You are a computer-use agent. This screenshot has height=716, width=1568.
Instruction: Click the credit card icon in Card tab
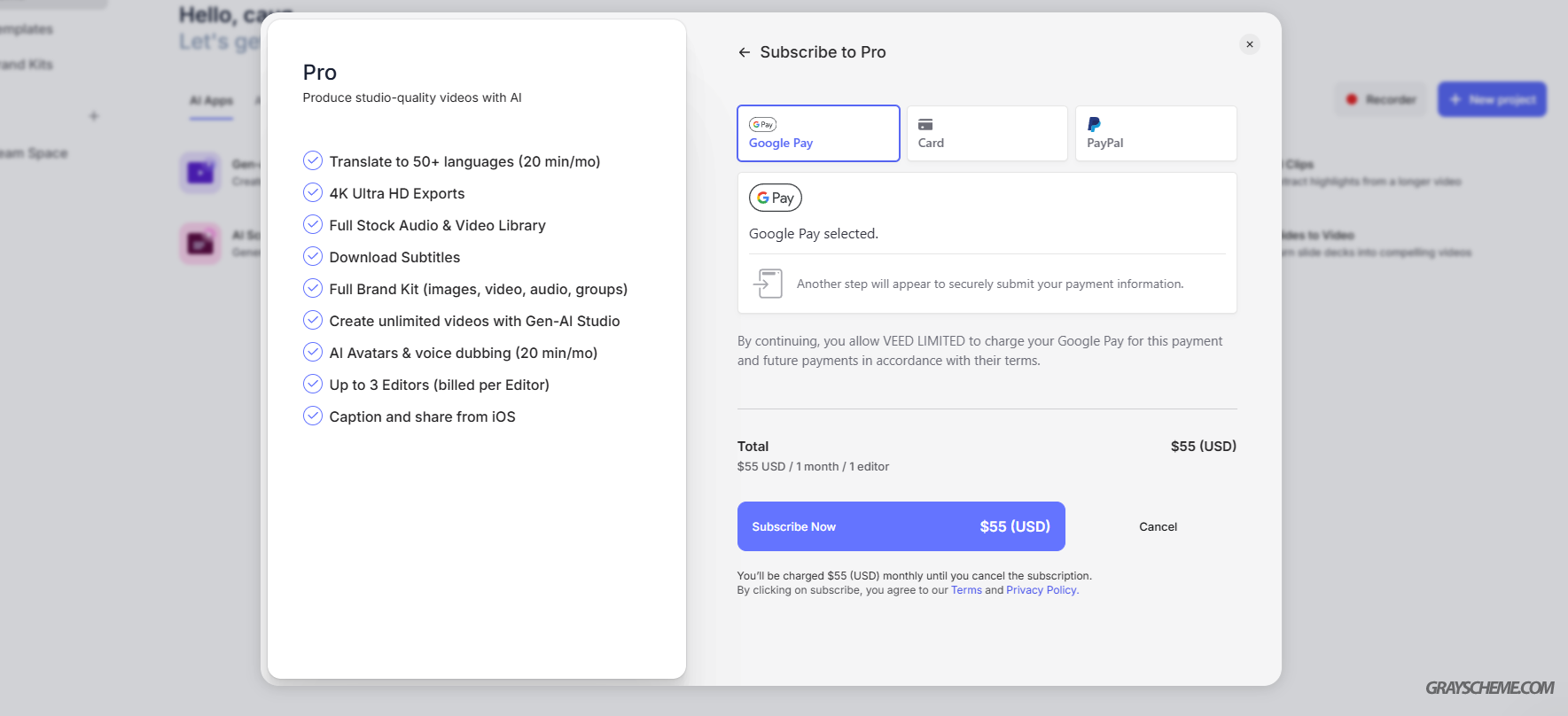point(925,125)
